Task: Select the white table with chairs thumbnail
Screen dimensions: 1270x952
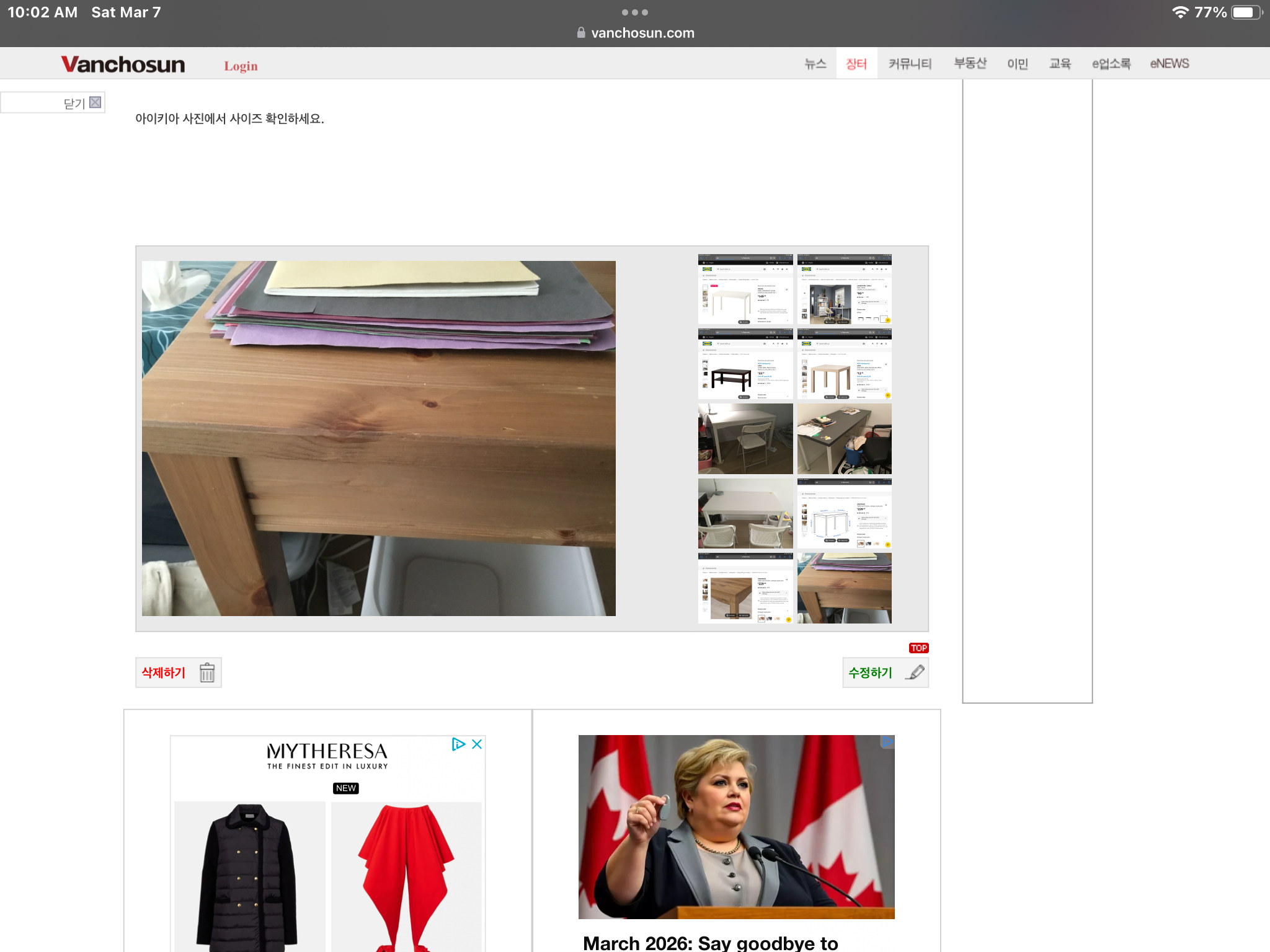Action: coord(745,513)
